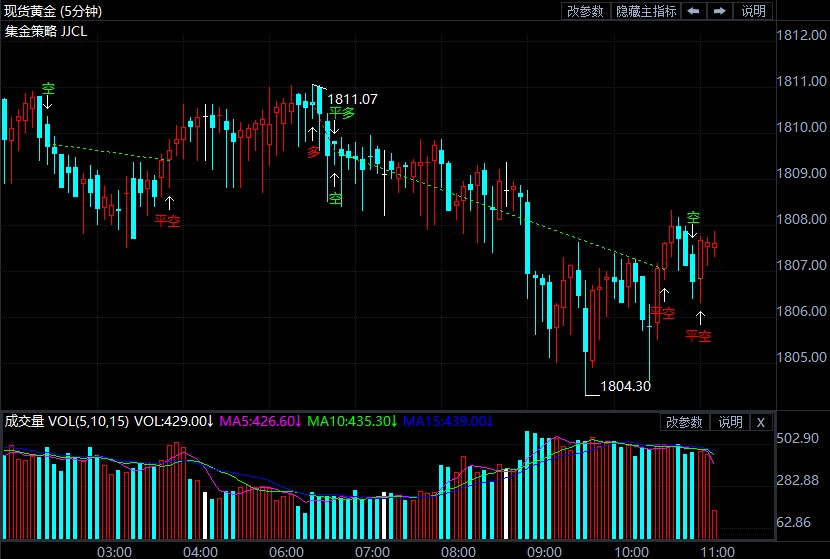
Task: Click the 1804.30 low price label
Action: coord(625,386)
